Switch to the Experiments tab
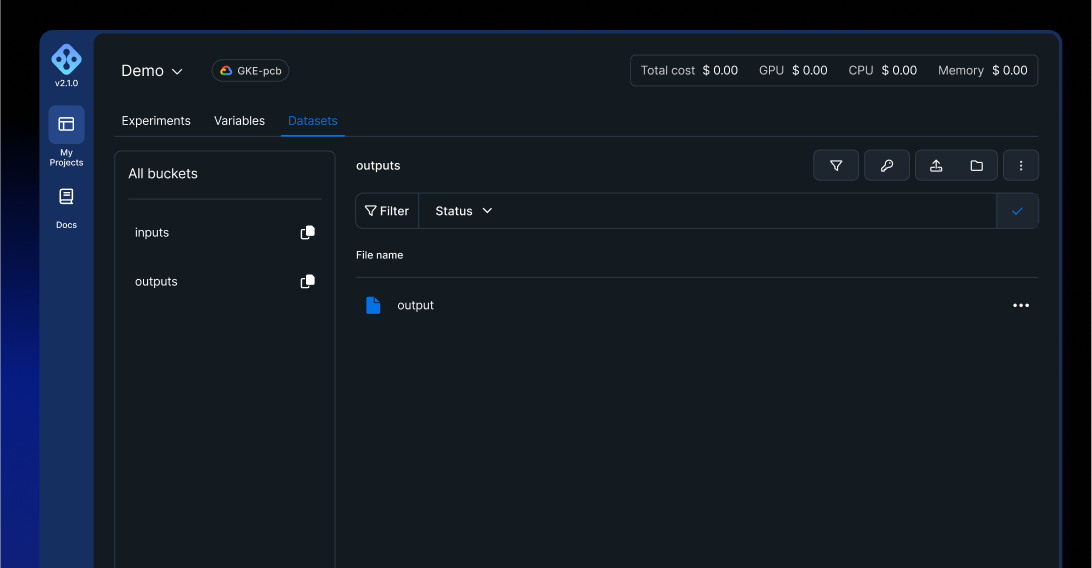Image resolution: width=1092 pixels, height=568 pixels. (x=156, y=121)
